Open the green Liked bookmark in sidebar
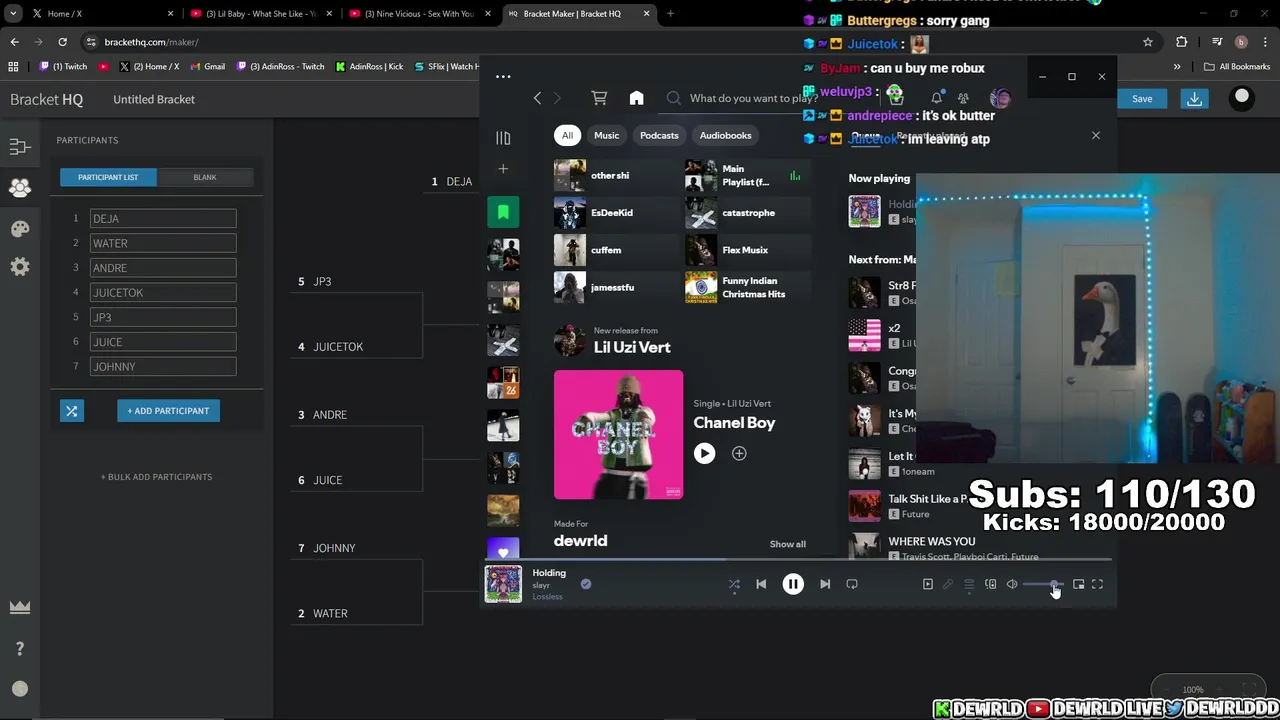 click(503, 212)
